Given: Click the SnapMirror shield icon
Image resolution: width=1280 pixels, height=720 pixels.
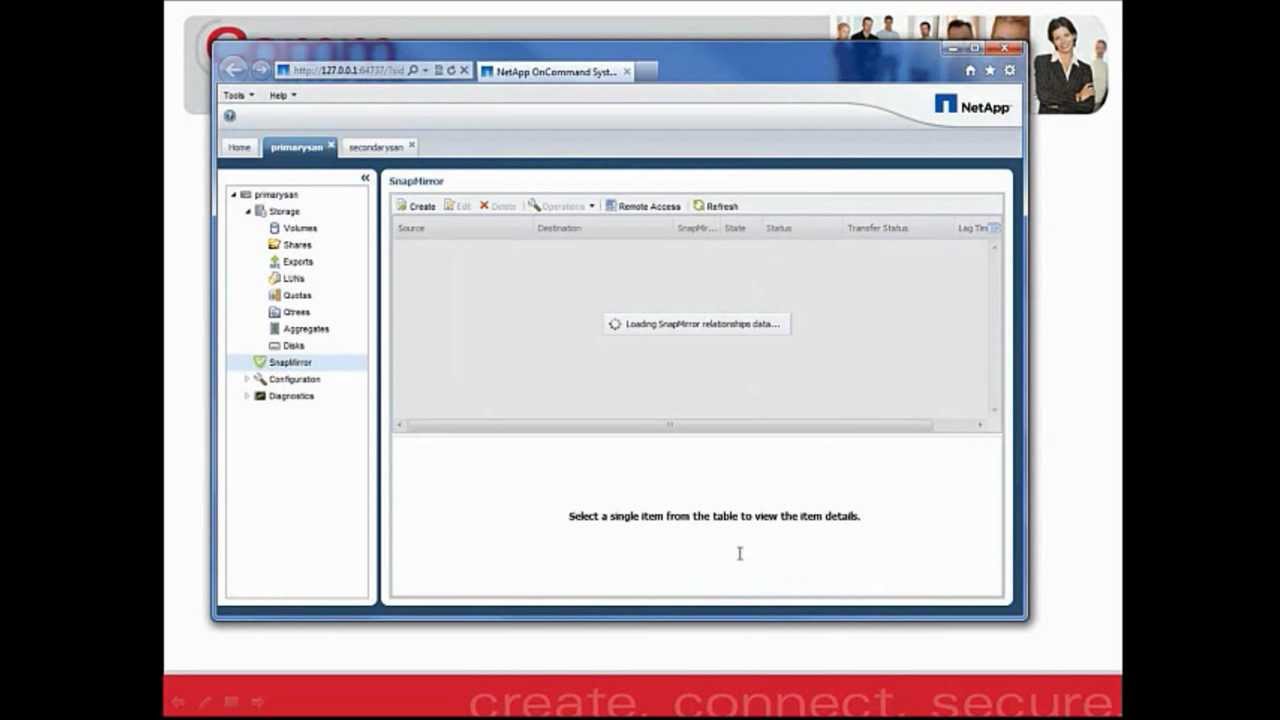Looking at the screenshot, I should (260, 362).
